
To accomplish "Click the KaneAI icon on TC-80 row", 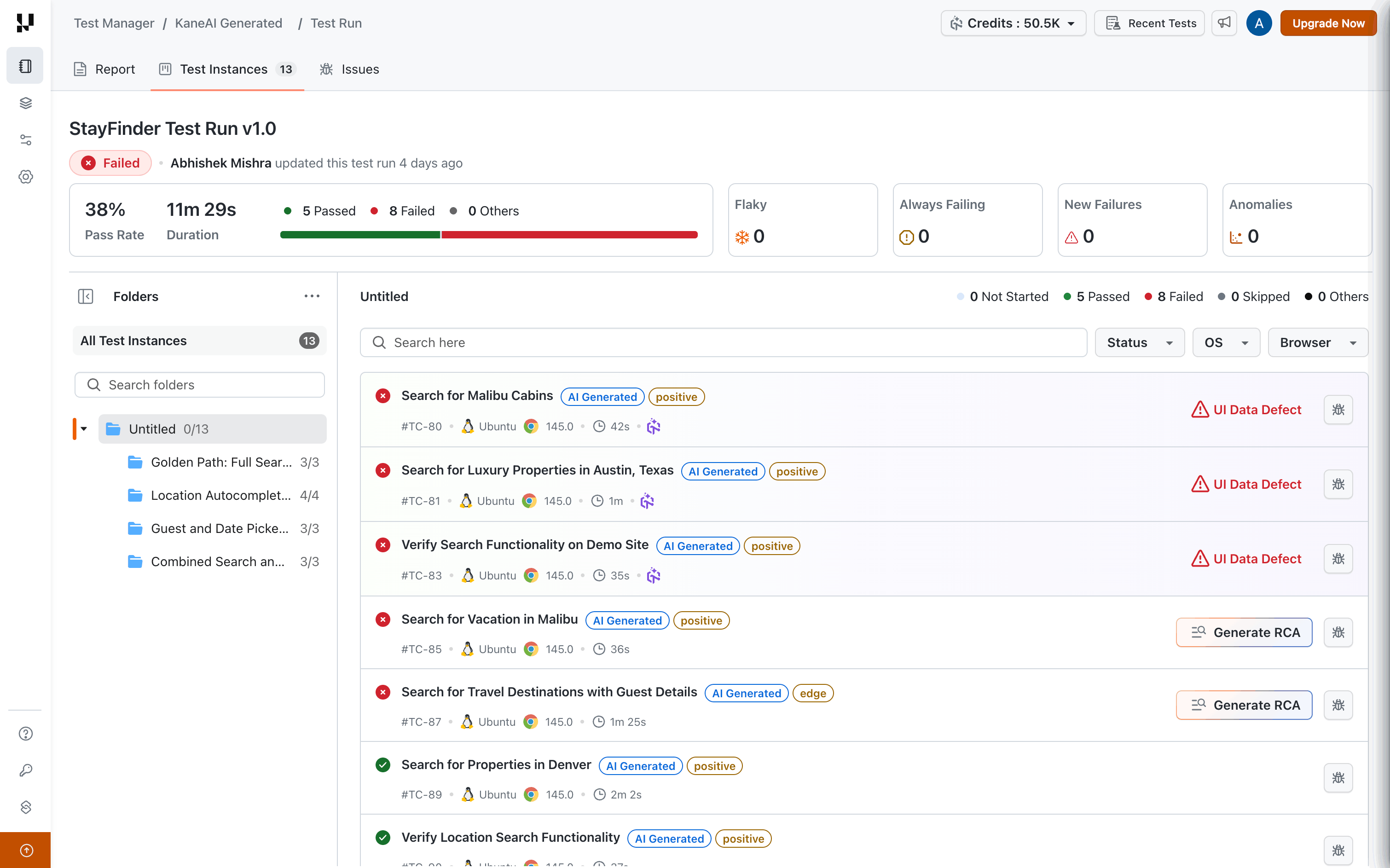I will pyautogui.click(x=654, y=427).
